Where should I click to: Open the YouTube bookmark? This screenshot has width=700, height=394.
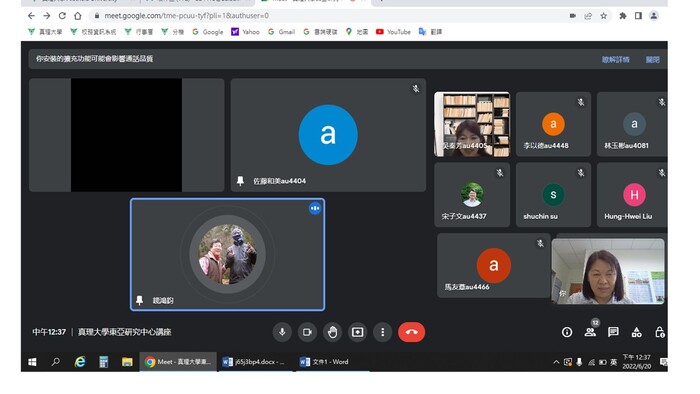click(393, 32)
